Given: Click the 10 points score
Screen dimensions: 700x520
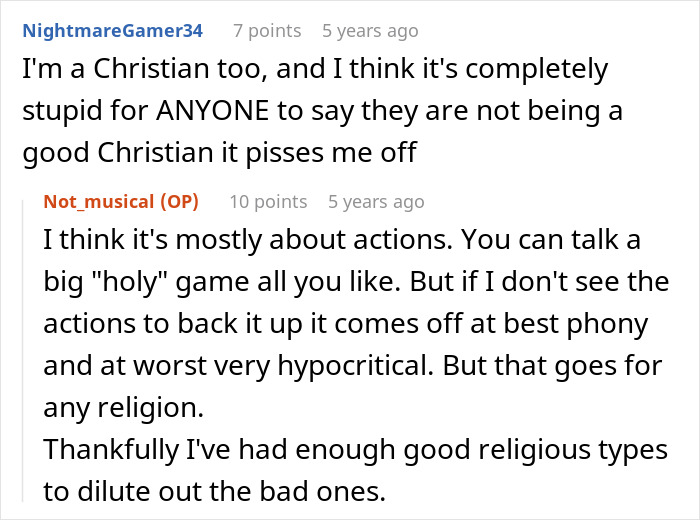Looking at the screenshot, I should pos(268,201).
